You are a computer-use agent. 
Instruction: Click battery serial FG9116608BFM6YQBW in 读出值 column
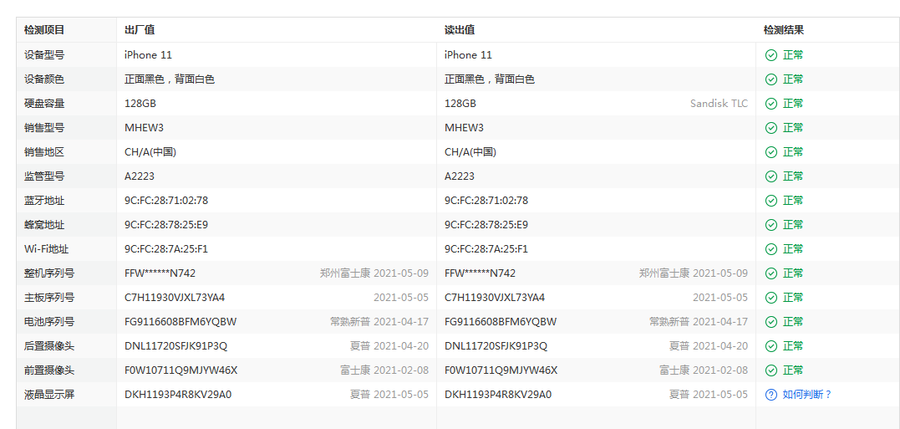501,322
